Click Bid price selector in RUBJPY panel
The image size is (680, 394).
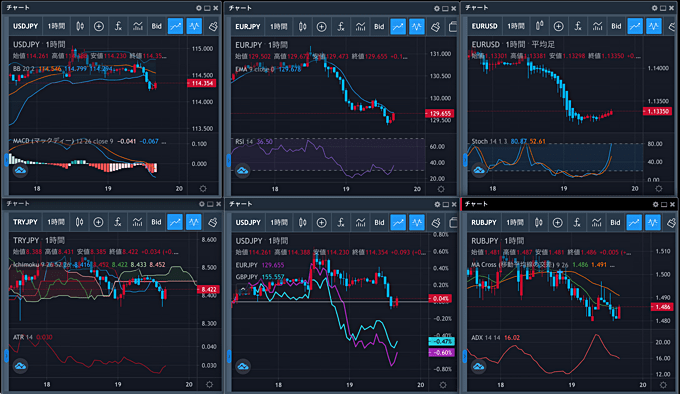(x=615, y=223)
